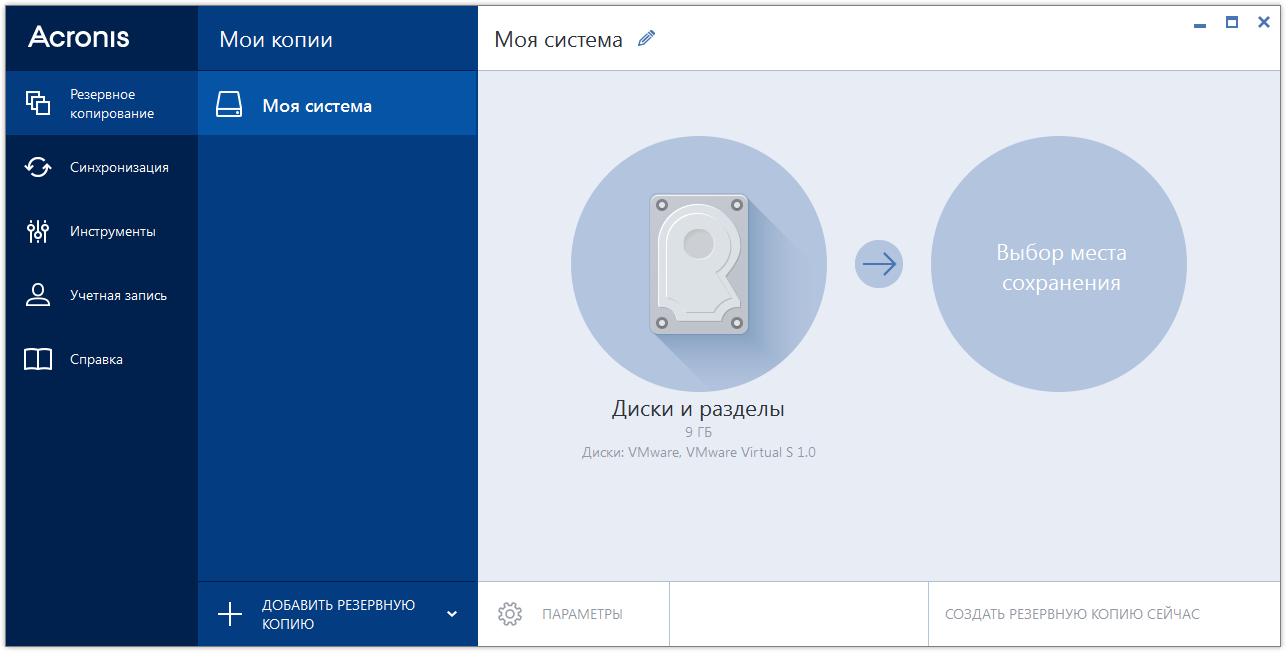Click the 9 ГБ size label
Viewport: 1286px width, 652px height.
coord(698,431)
